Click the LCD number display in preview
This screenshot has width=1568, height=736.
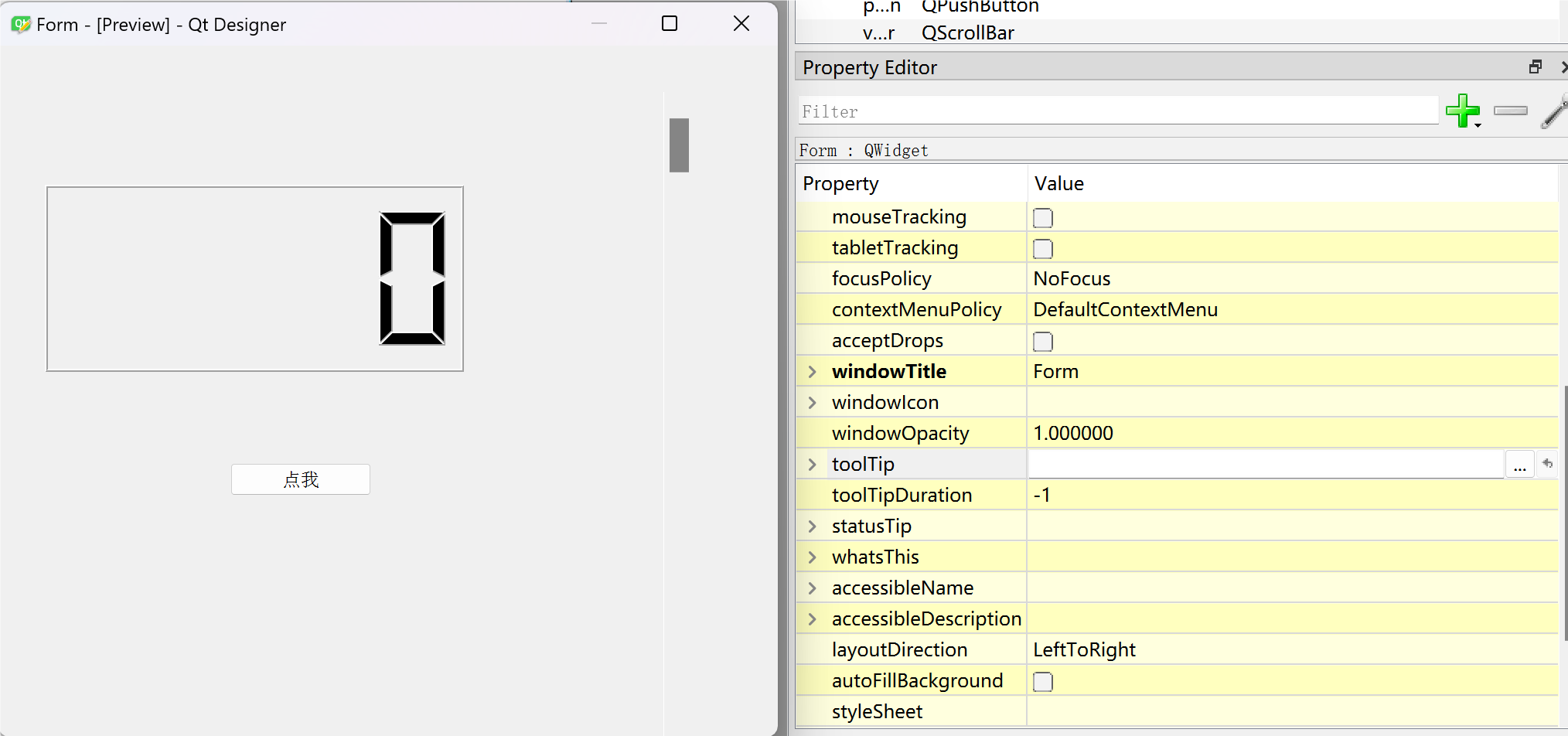click(x=255, y=278)
